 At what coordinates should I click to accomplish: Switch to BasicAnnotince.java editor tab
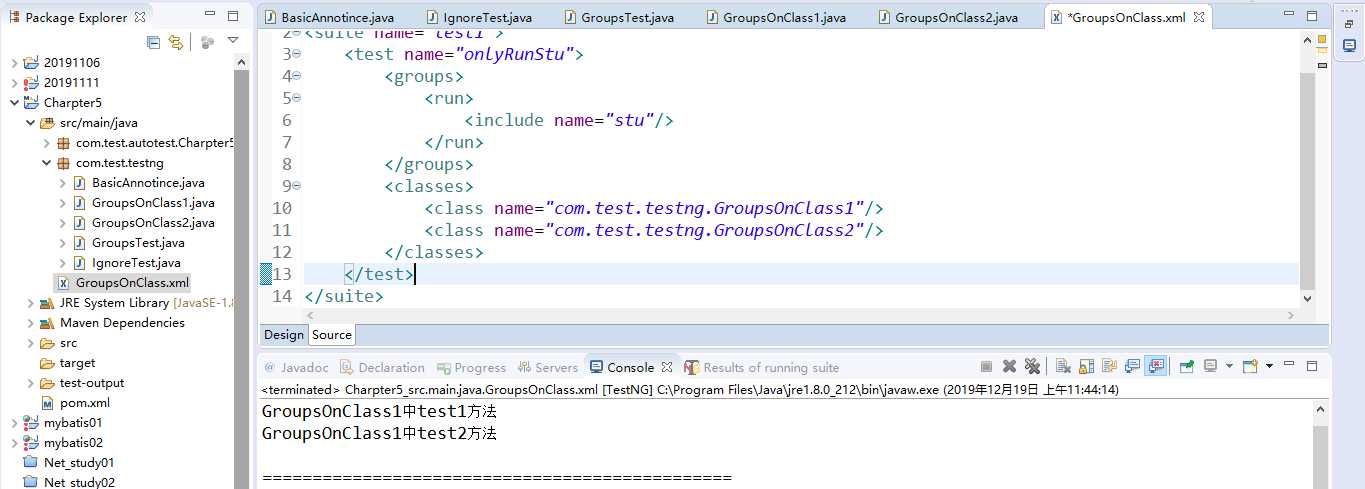coord(329,18)
